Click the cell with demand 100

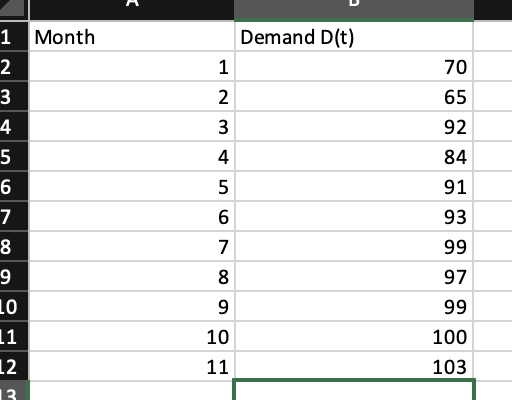(354, 337)
